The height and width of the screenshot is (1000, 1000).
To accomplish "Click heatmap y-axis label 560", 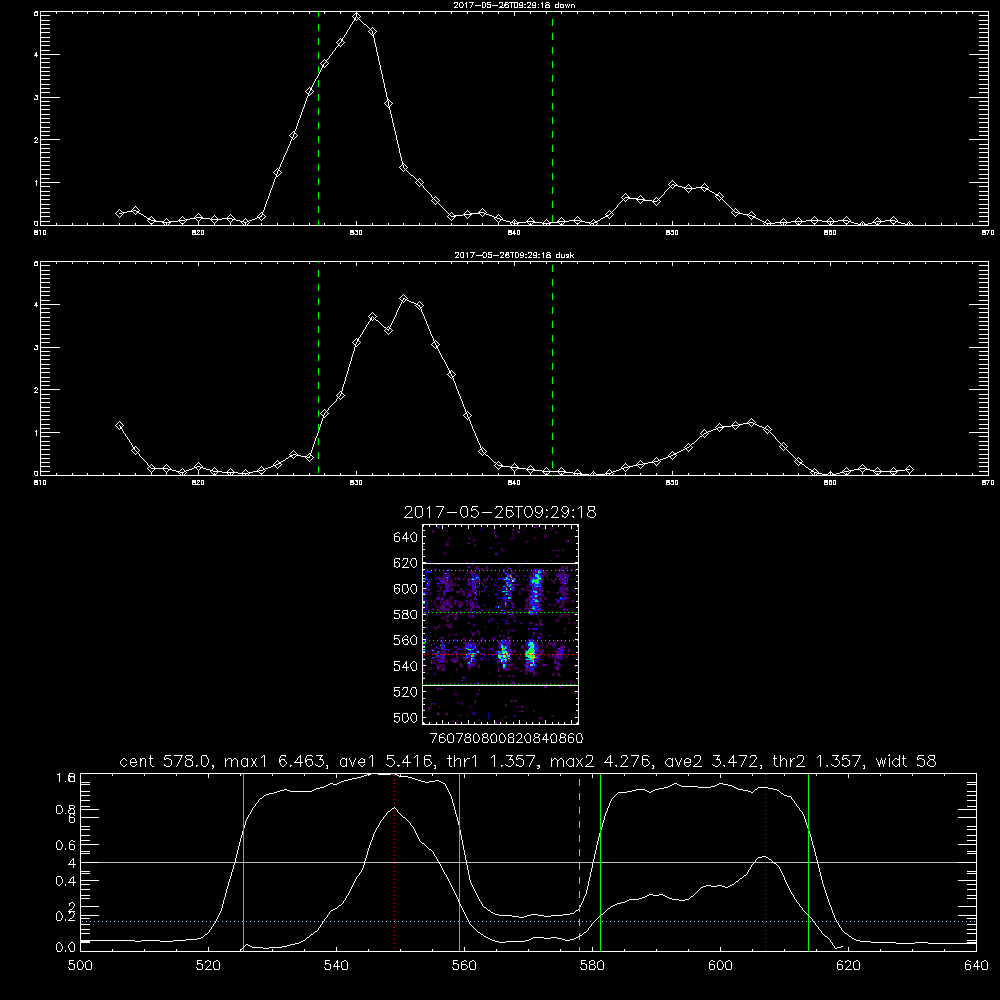I will click(x=406, y=641).
